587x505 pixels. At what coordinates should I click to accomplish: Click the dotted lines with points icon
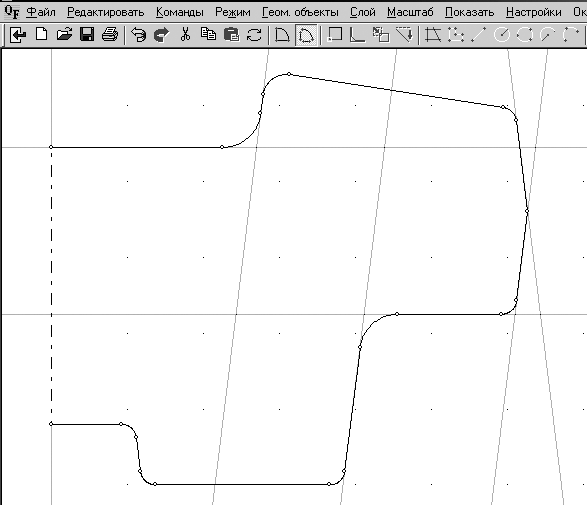click(456, 35)
